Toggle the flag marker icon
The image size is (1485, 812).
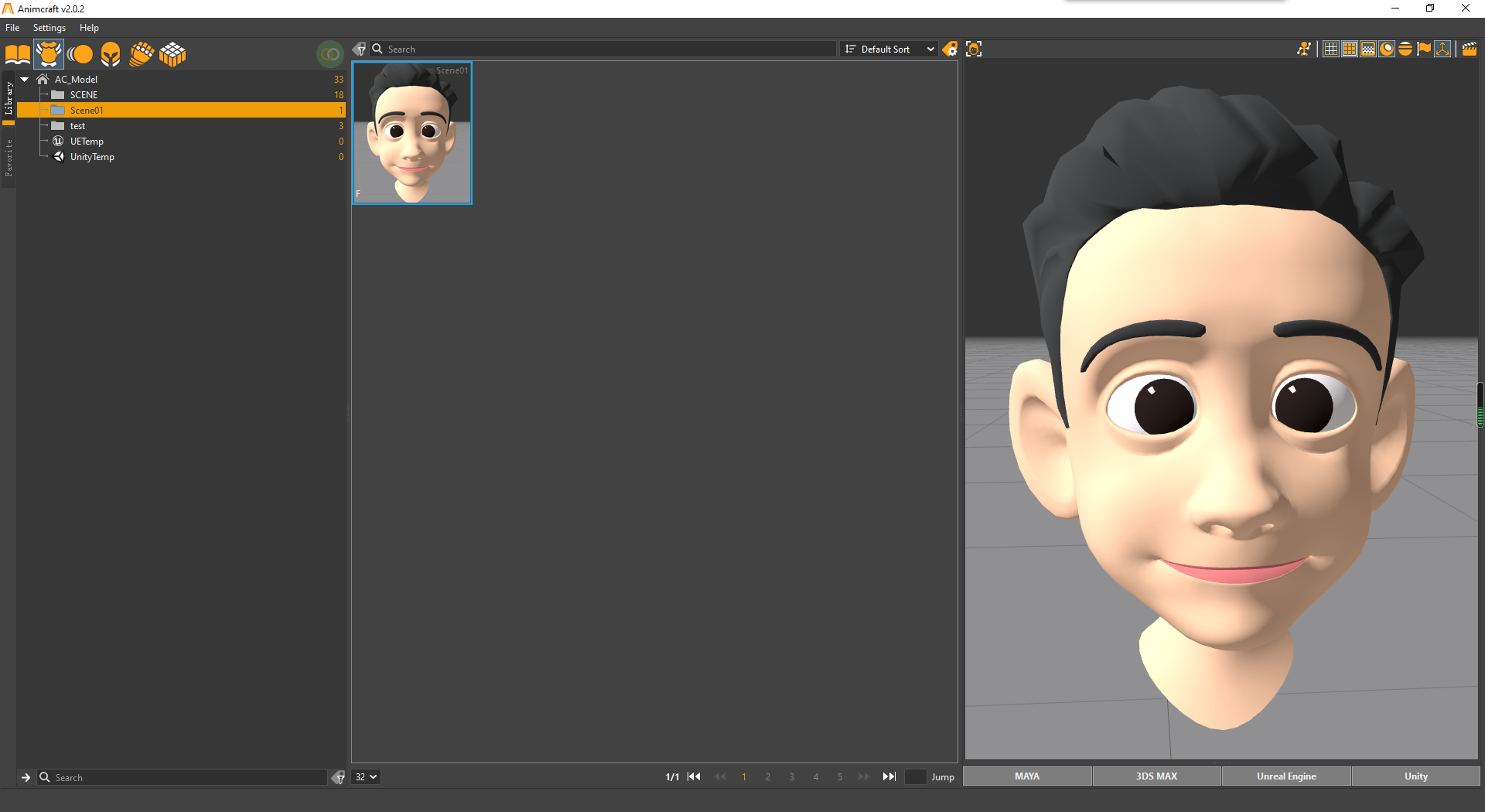pos(1424,49)
